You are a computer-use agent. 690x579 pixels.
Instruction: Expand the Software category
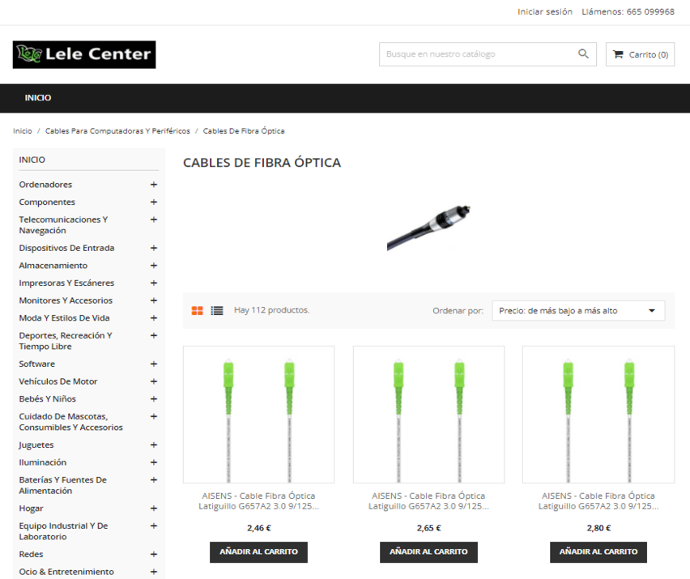point(154,364)
